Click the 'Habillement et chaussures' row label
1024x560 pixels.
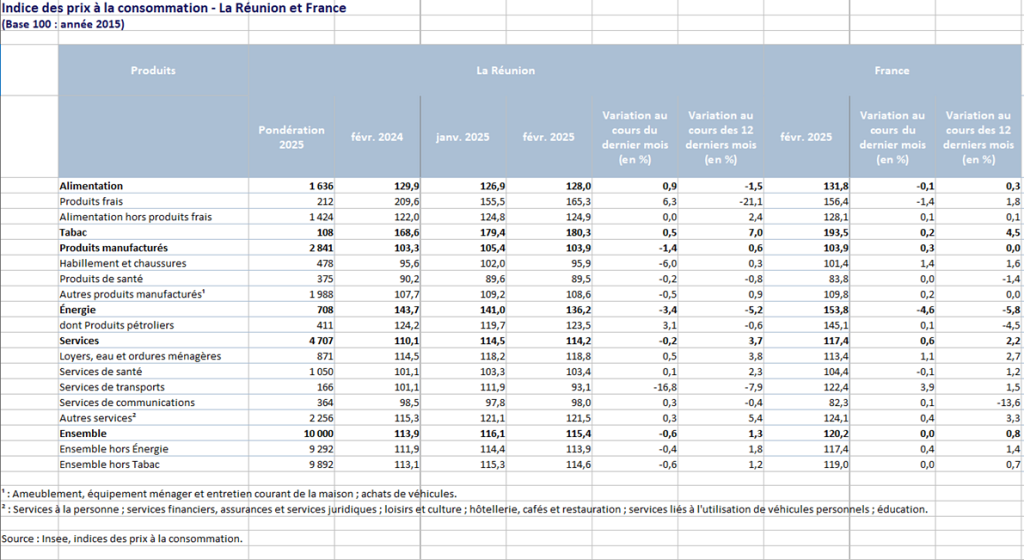(x=123, y=264)
